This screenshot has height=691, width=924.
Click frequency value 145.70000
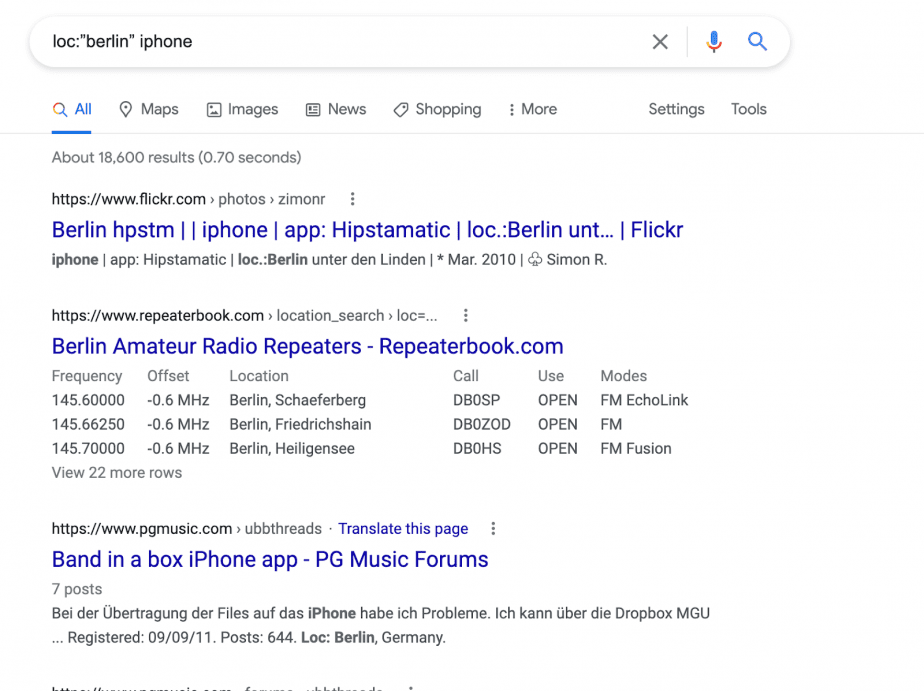point(88,449)
